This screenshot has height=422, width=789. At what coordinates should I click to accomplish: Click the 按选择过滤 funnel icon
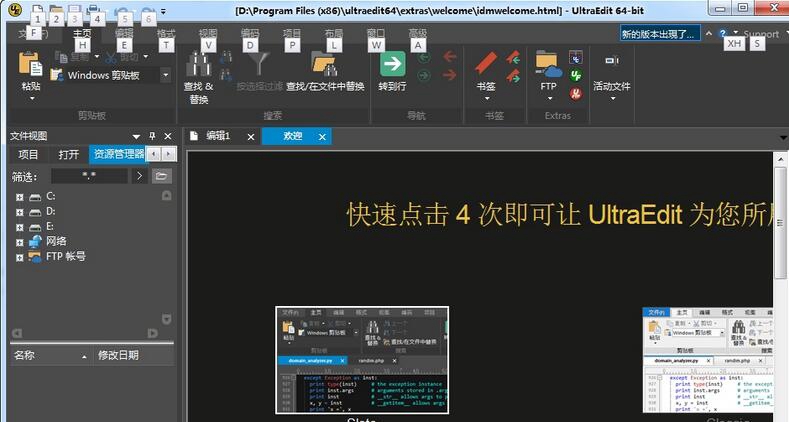[259, 64]
